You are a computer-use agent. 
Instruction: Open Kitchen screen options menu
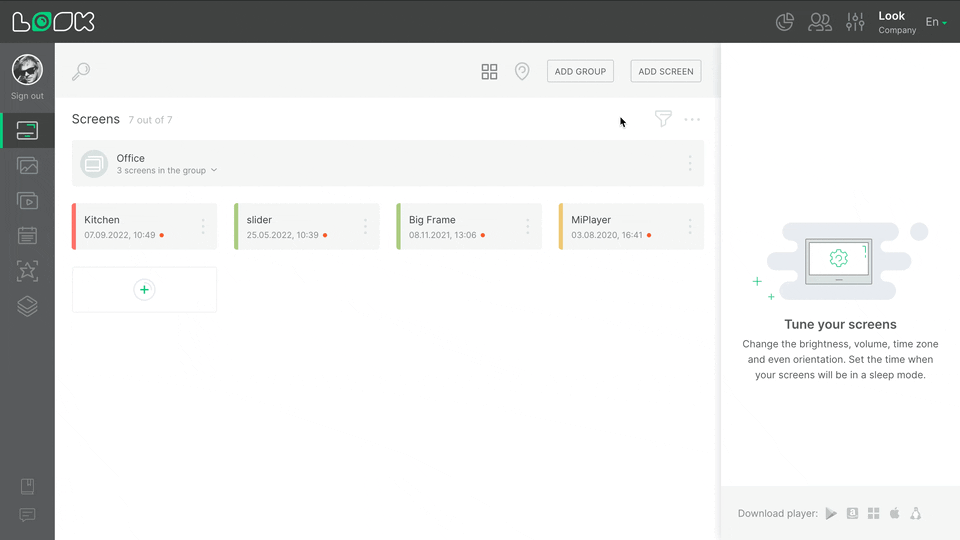[203, 227]
